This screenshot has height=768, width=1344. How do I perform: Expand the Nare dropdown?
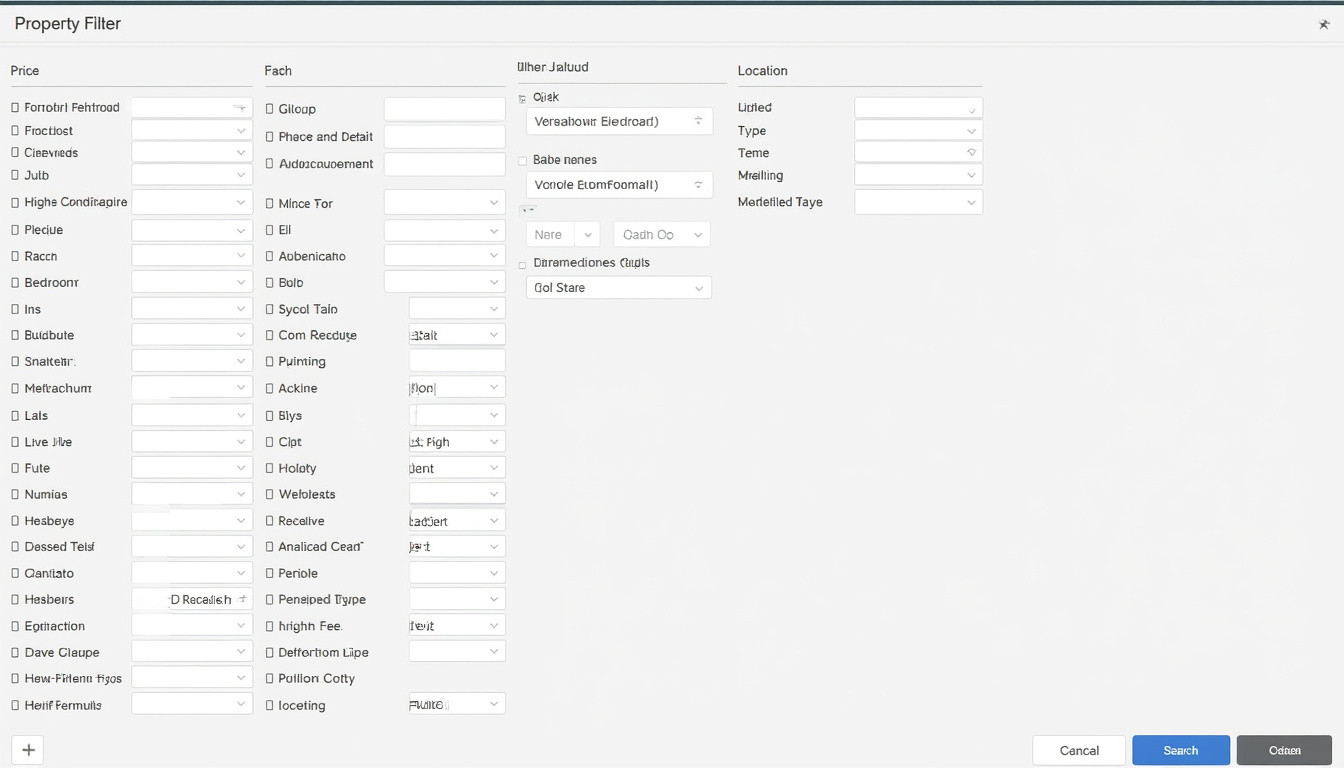(562, 235)
